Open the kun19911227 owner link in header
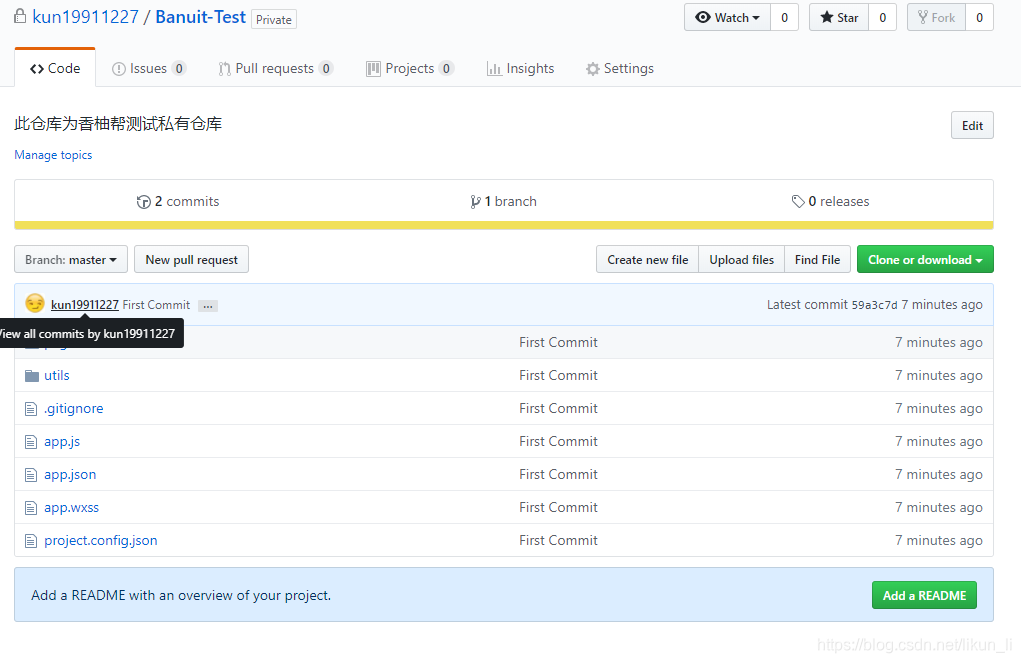Image resolution: width=1021 pixels, height=663 pixels. click(85, 17)
